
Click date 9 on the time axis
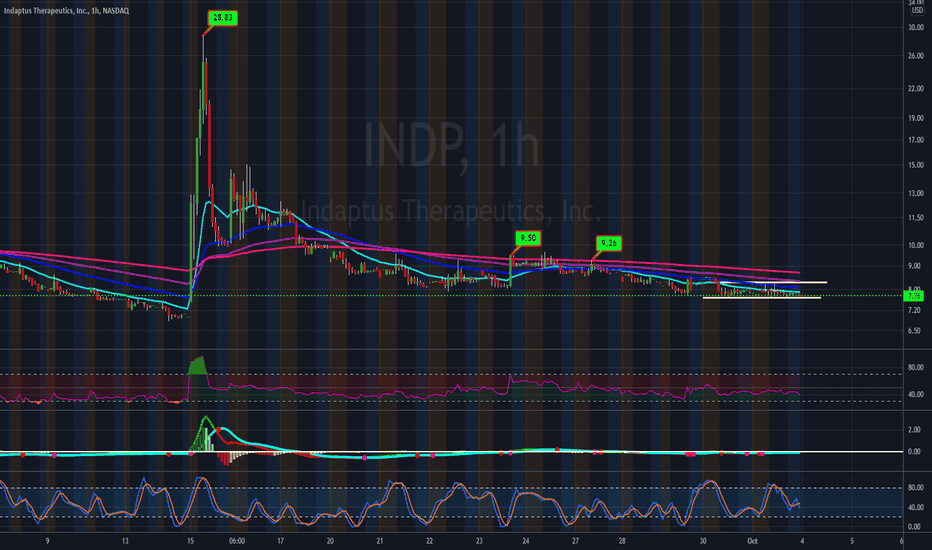[48, 541]
